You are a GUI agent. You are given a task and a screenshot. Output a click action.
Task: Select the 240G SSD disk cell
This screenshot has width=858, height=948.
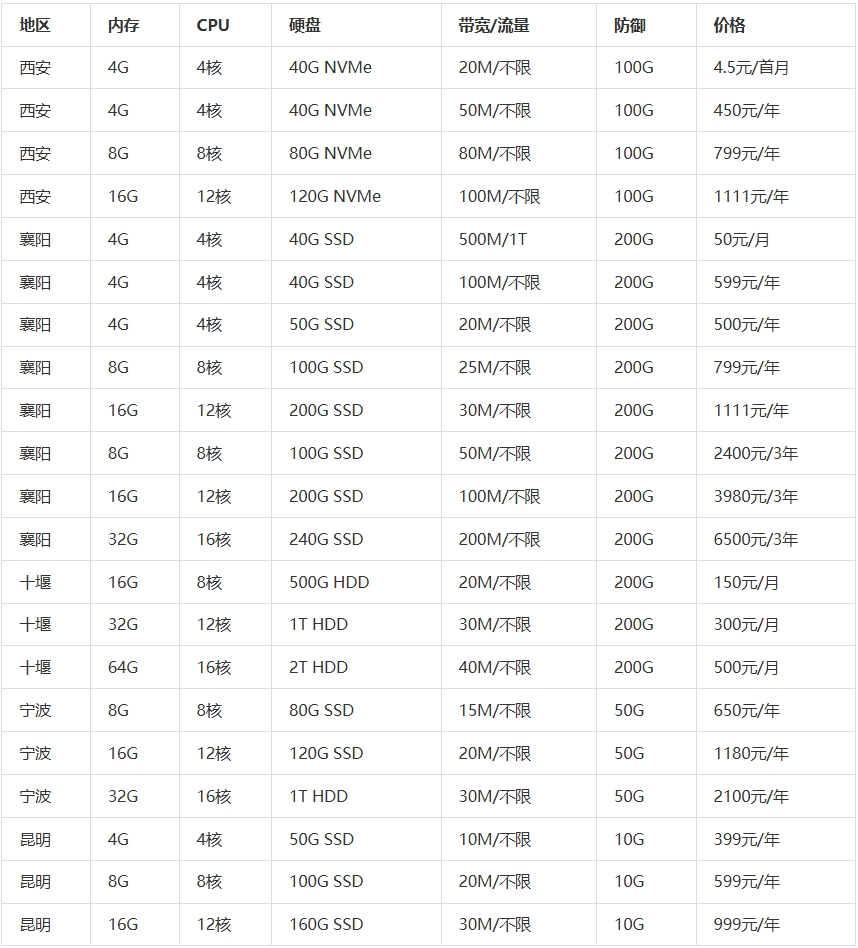point(326,540)
